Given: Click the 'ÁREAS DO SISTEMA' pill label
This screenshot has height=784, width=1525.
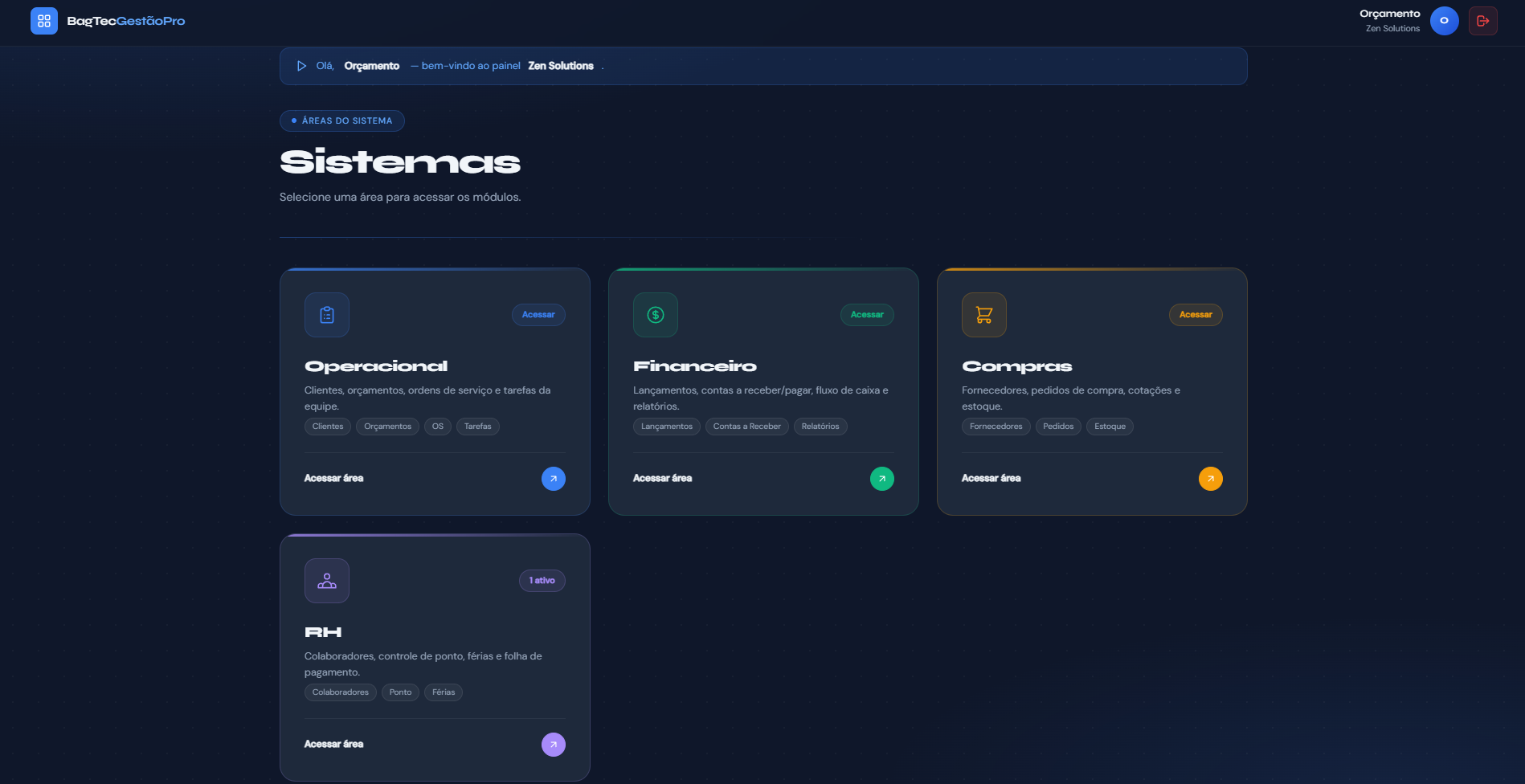Looking at the screenshot, I should (342, 120).
